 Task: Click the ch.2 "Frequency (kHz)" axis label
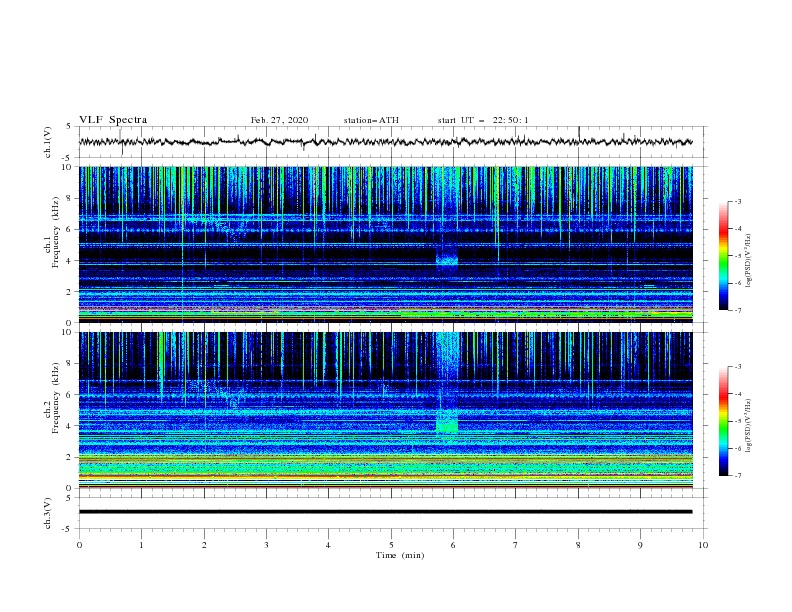click(56, 398)
